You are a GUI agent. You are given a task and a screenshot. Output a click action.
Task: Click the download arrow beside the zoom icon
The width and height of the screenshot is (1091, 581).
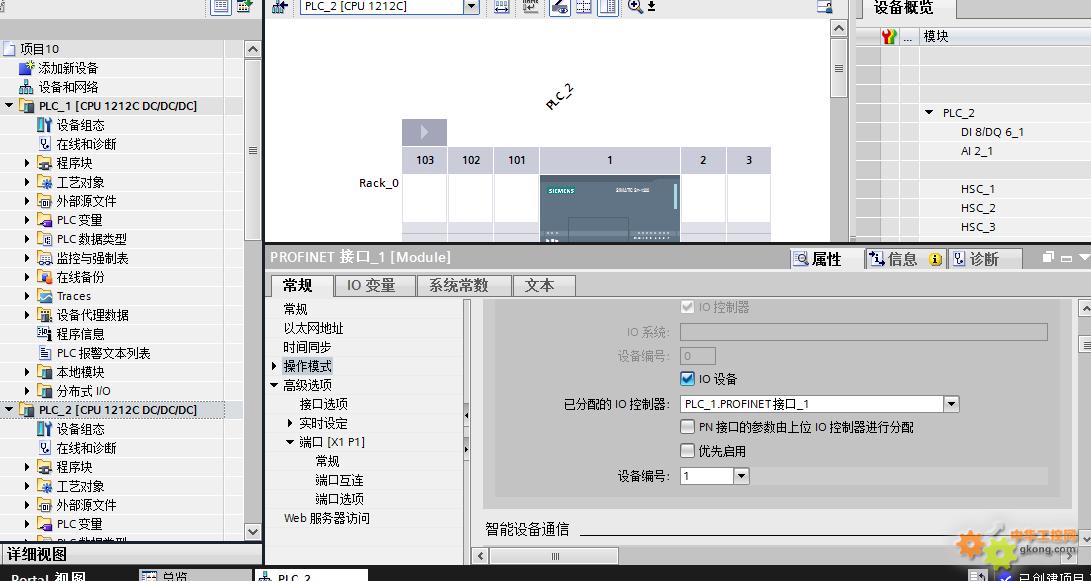[x=651, y=6]
